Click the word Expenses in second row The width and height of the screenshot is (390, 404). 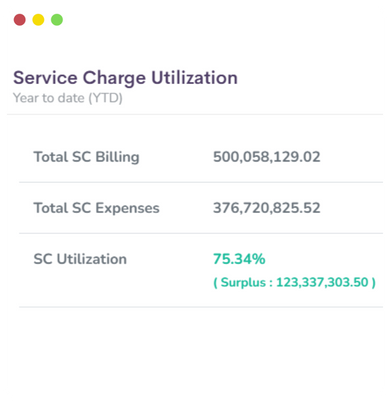pos(128,209)
